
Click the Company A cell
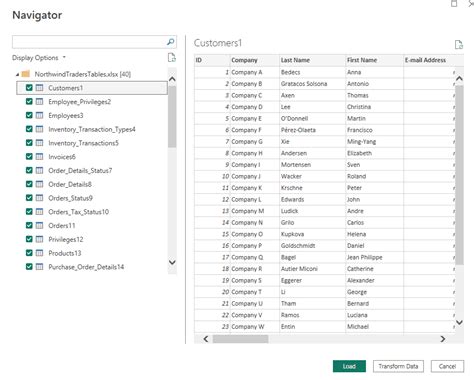pos(255,72)
